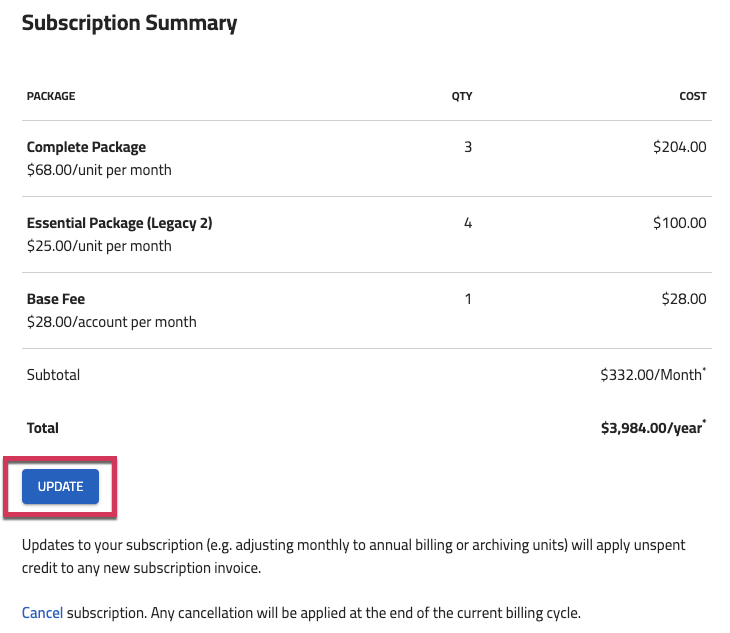Click the $332.00/Month subtotal amount
This screenshot has height=633, width=730.
pyautogui.click(x=653, y=375)
